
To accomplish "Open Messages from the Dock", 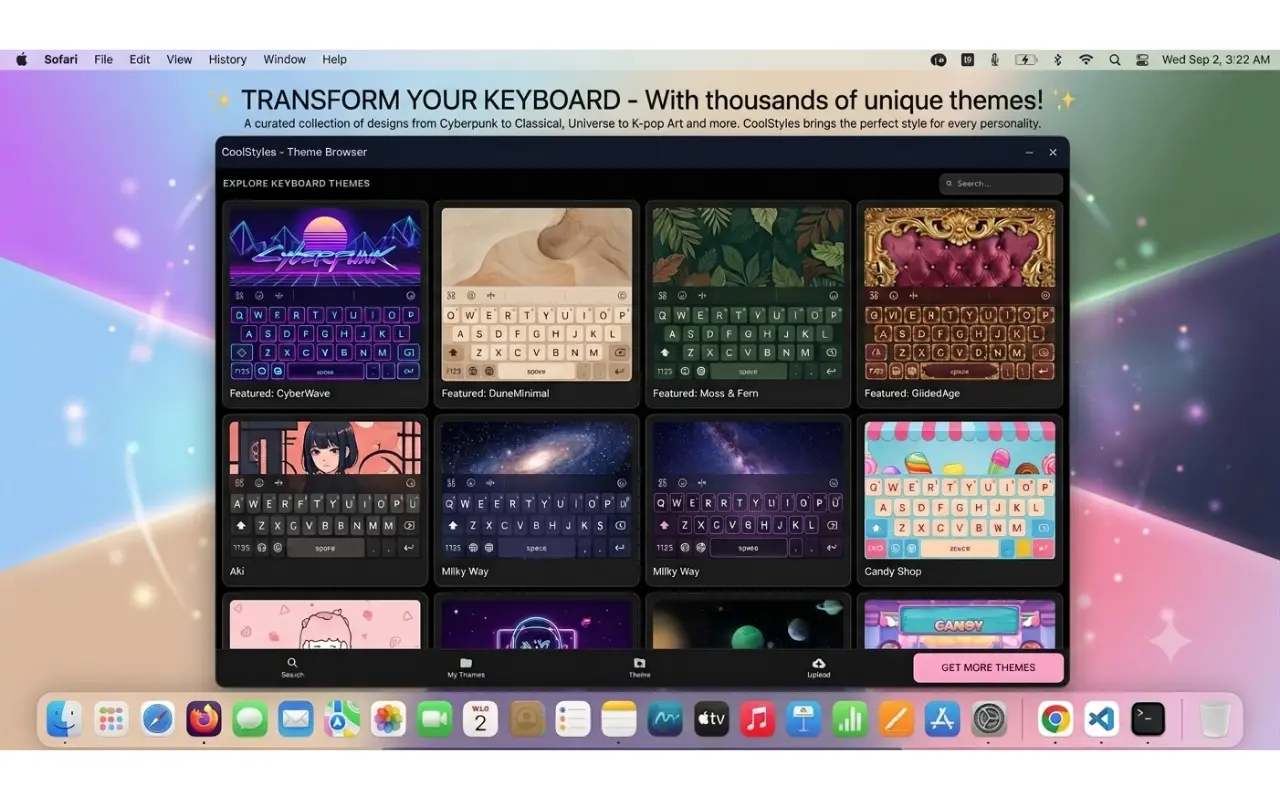I will point(250,718).
